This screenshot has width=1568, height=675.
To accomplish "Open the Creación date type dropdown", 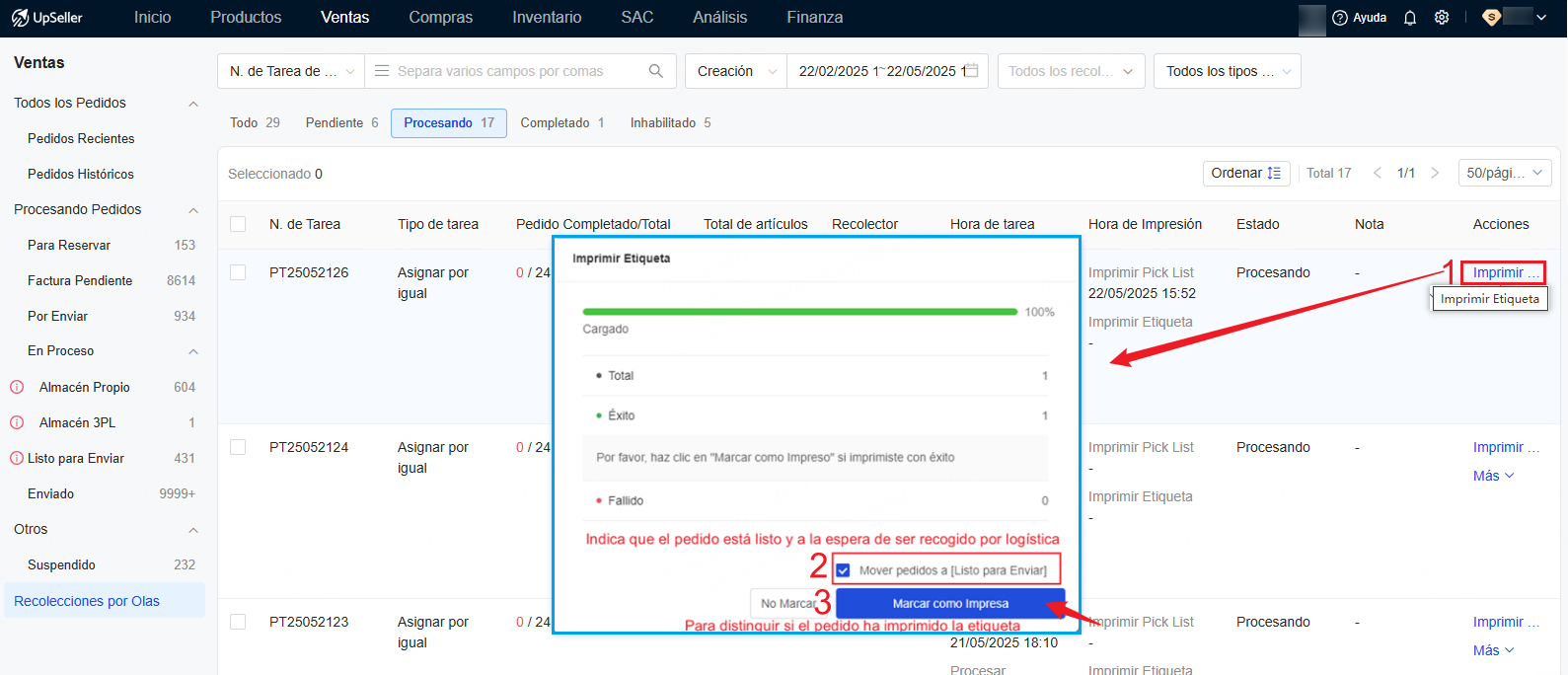I will click(x=736, y=71).
